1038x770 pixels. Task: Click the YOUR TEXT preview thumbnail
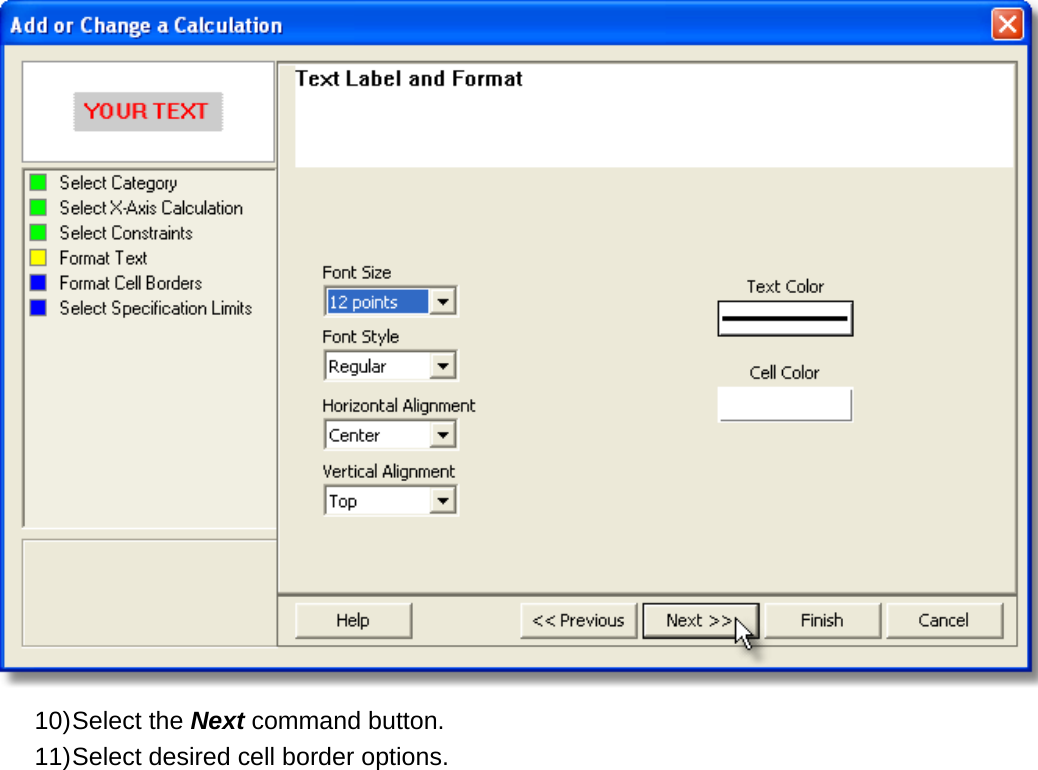(148, 111)
